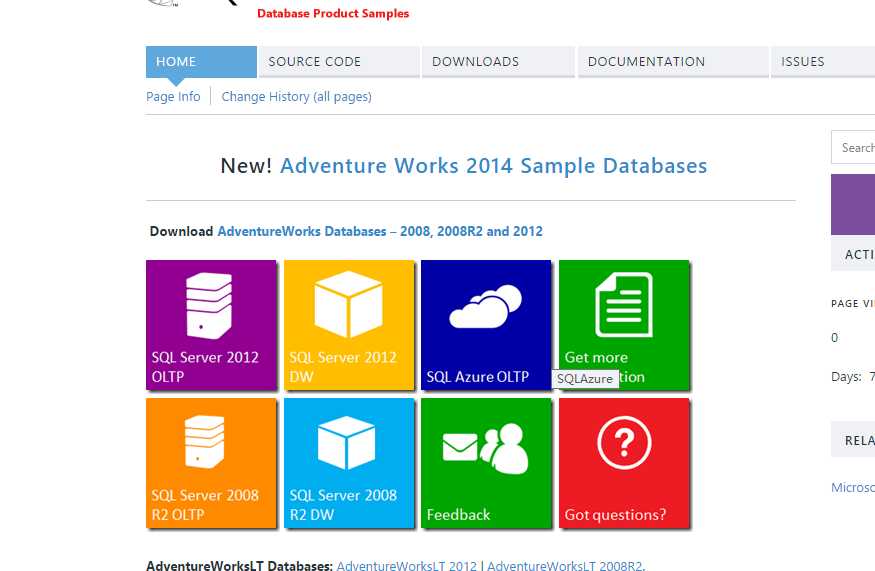The image size is (875, 571).
Task: Switch to the SOURCE CODE tab
Action: 339,61
